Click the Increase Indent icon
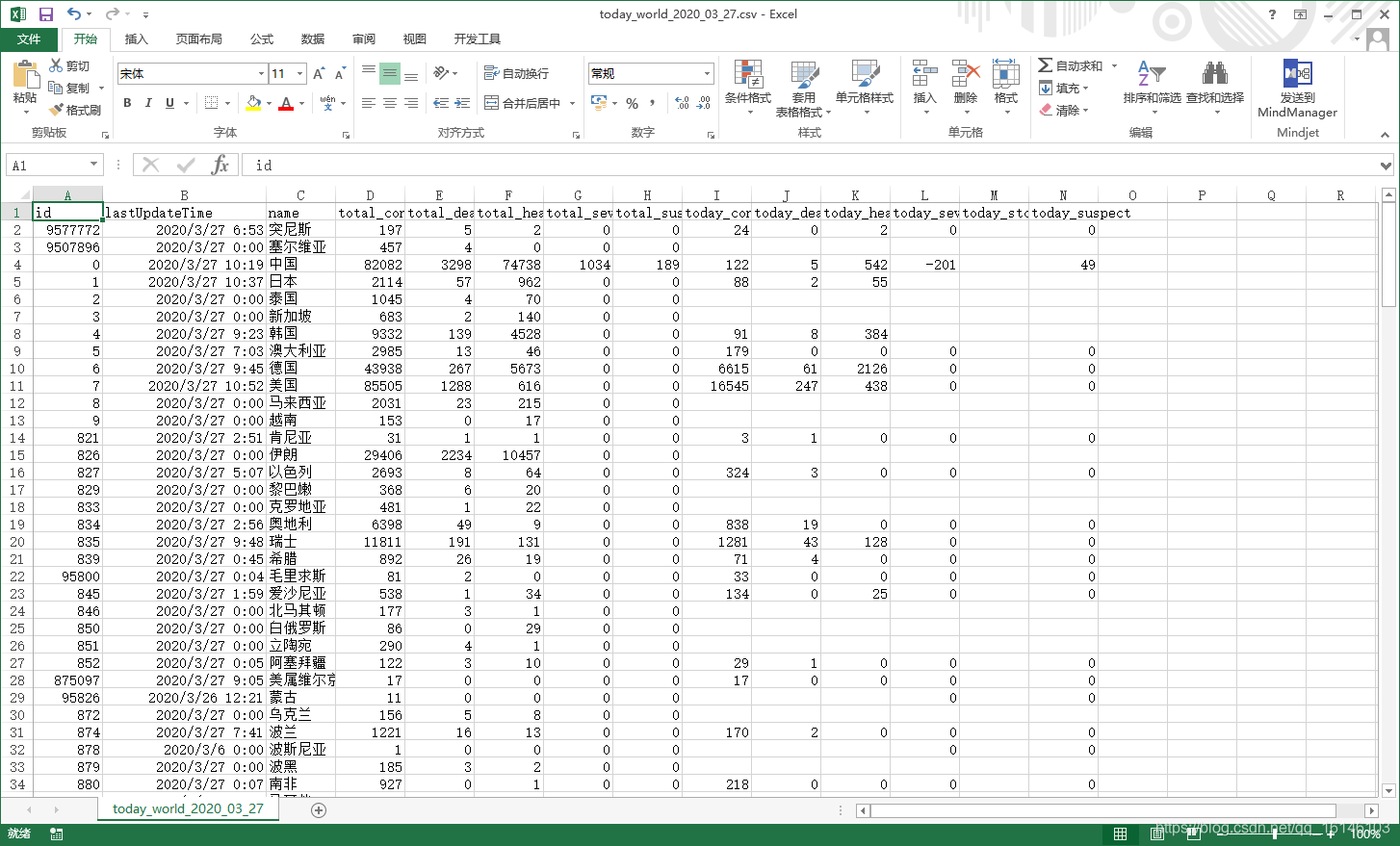The height and width of the screenshot is (846, 1400). 462,103
